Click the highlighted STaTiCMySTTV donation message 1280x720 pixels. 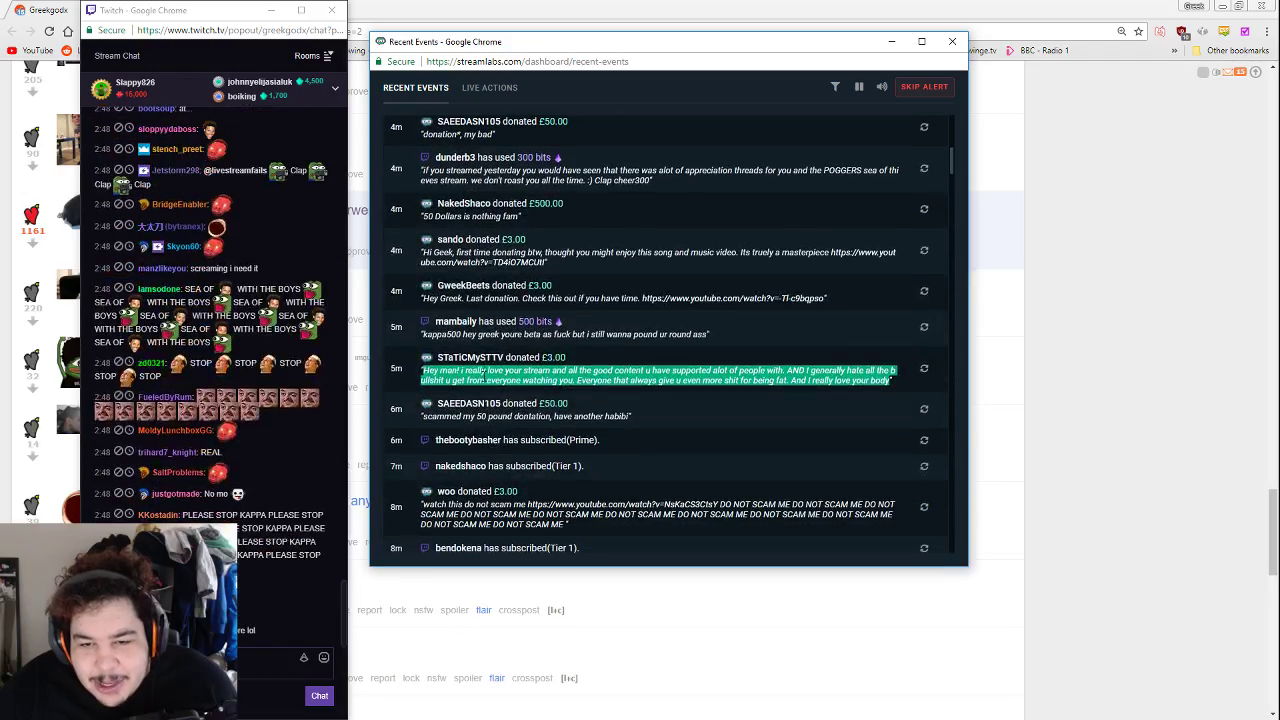[658, 375]
